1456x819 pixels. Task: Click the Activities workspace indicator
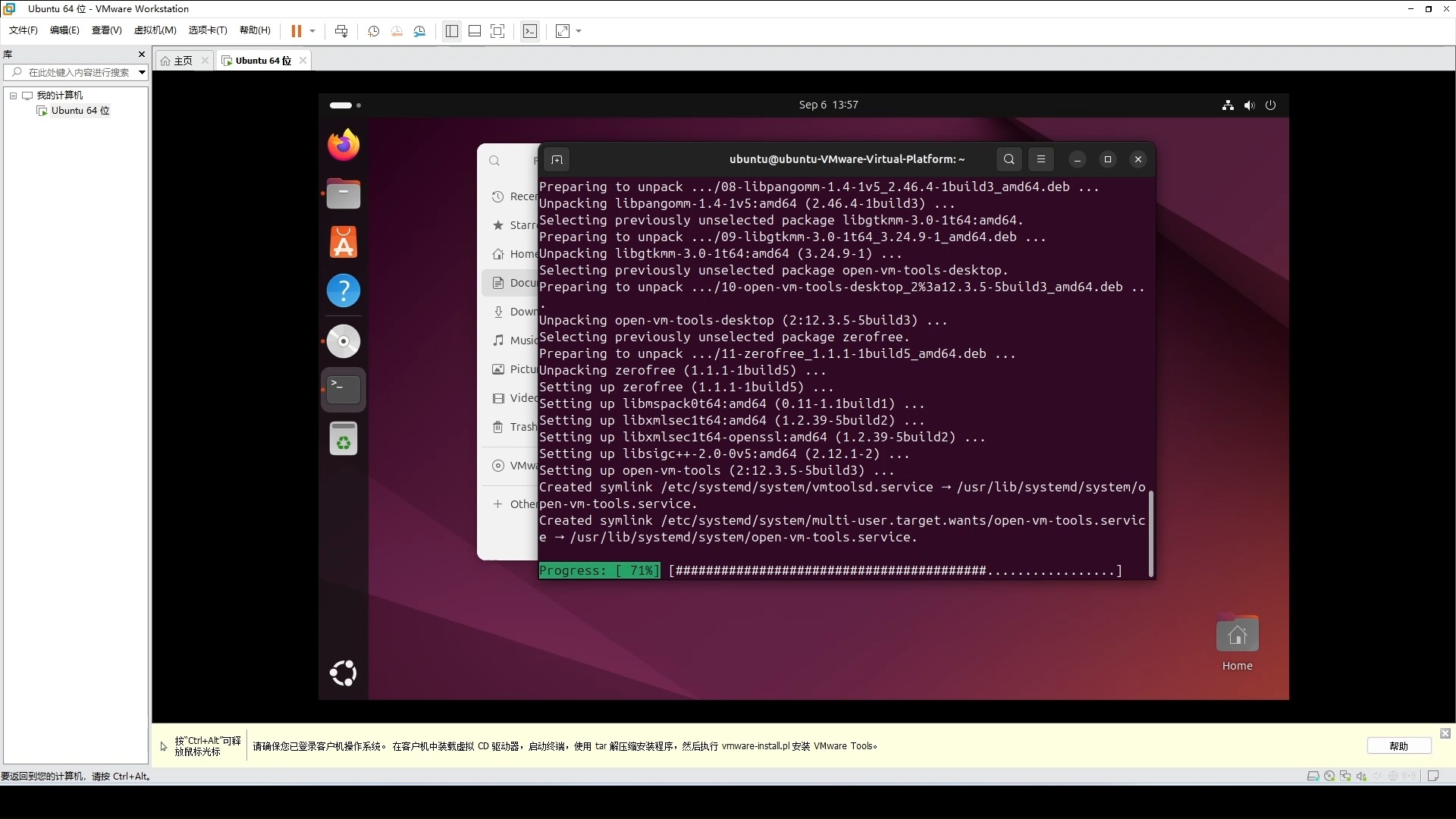(345, 105)
